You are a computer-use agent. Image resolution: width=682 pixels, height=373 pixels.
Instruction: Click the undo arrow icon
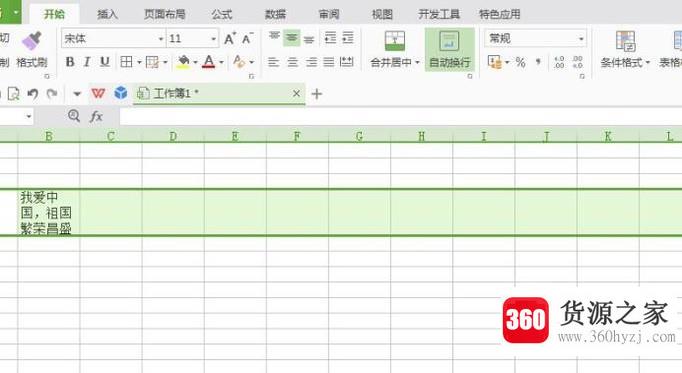coord(33,93)
